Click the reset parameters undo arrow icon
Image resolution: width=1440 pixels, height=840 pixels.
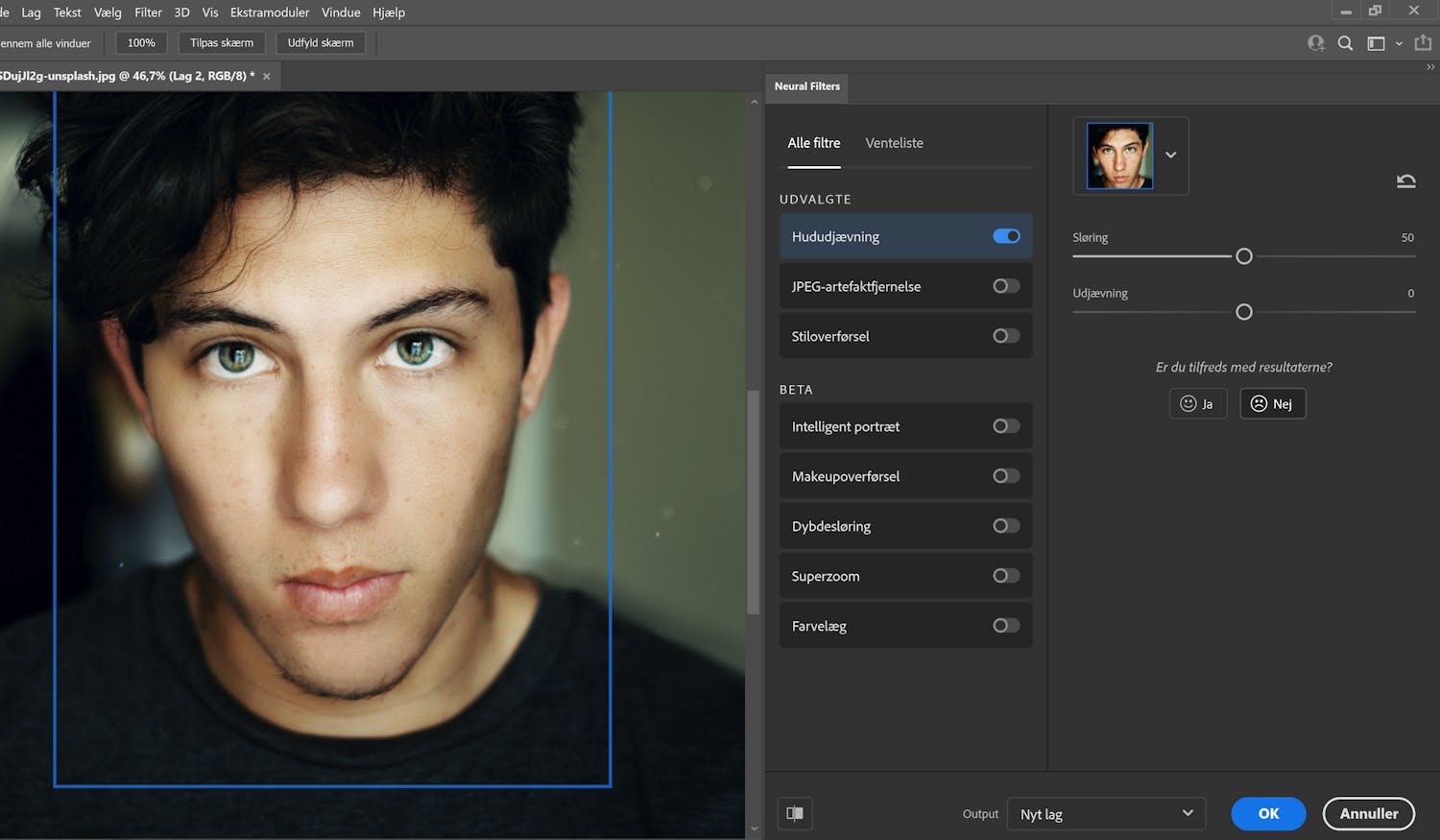click(1405, 180)
